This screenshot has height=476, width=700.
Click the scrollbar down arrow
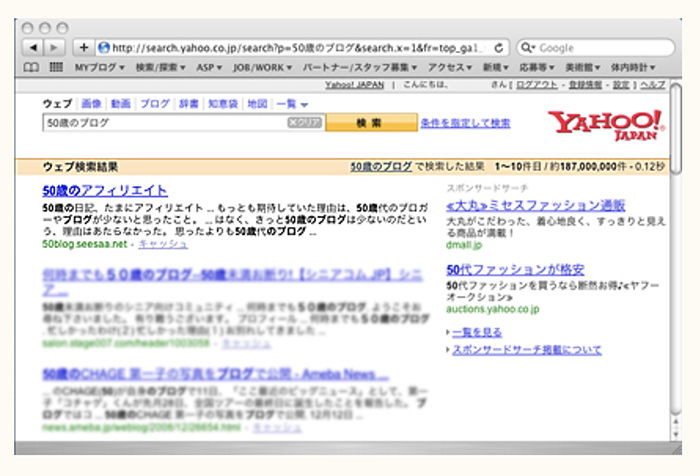point(676,434)
